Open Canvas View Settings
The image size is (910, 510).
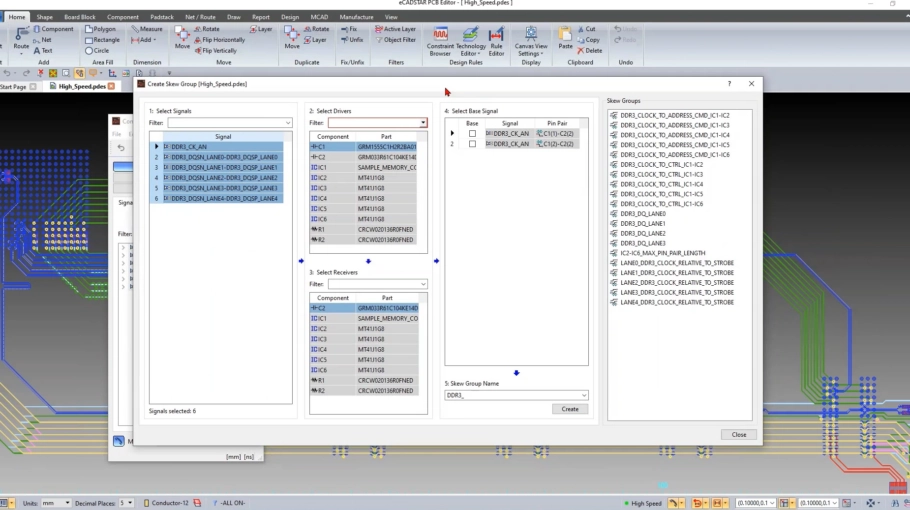pos(530,41)
